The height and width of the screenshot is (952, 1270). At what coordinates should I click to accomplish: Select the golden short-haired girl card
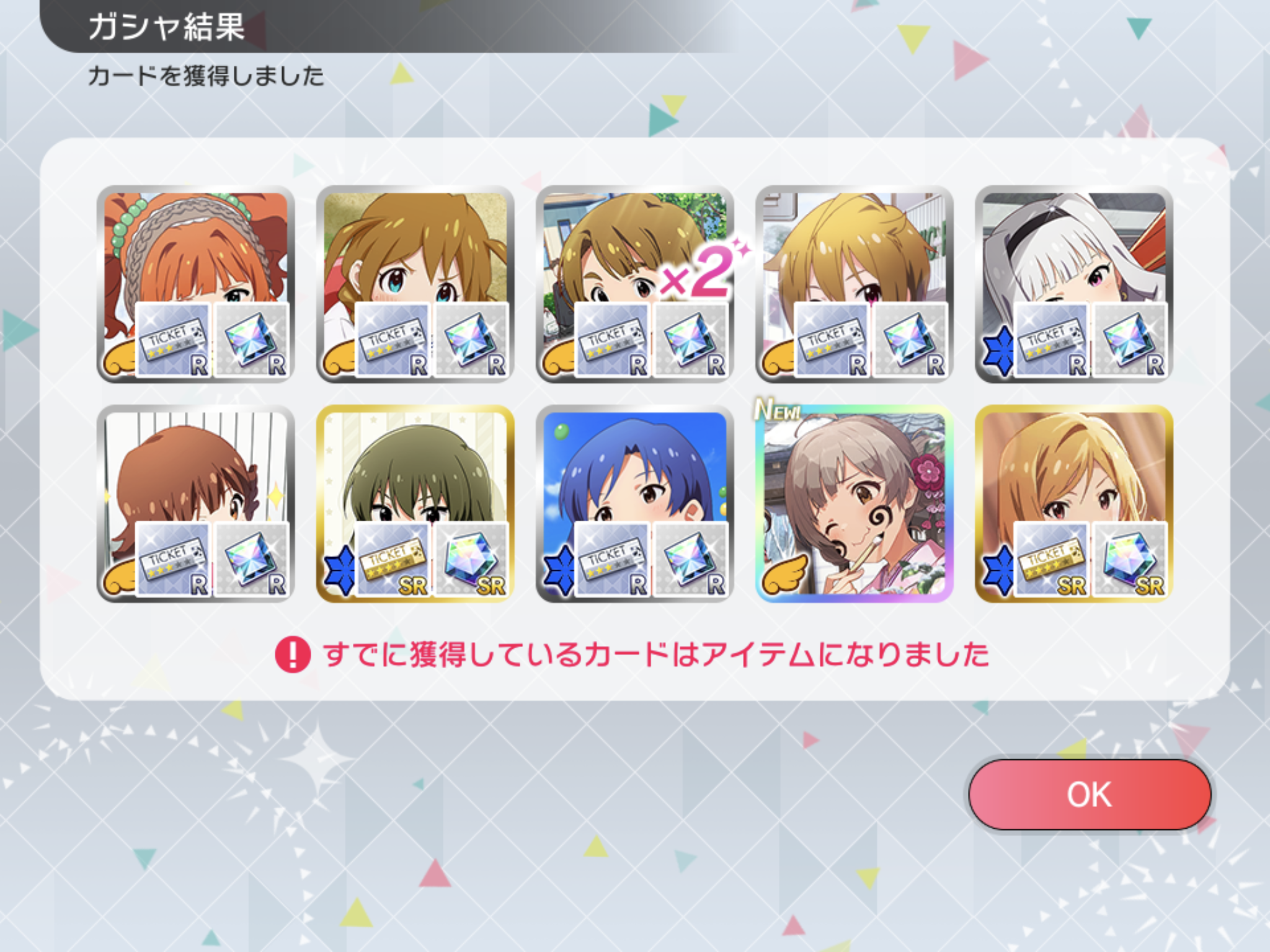click(x=854, y=284)
